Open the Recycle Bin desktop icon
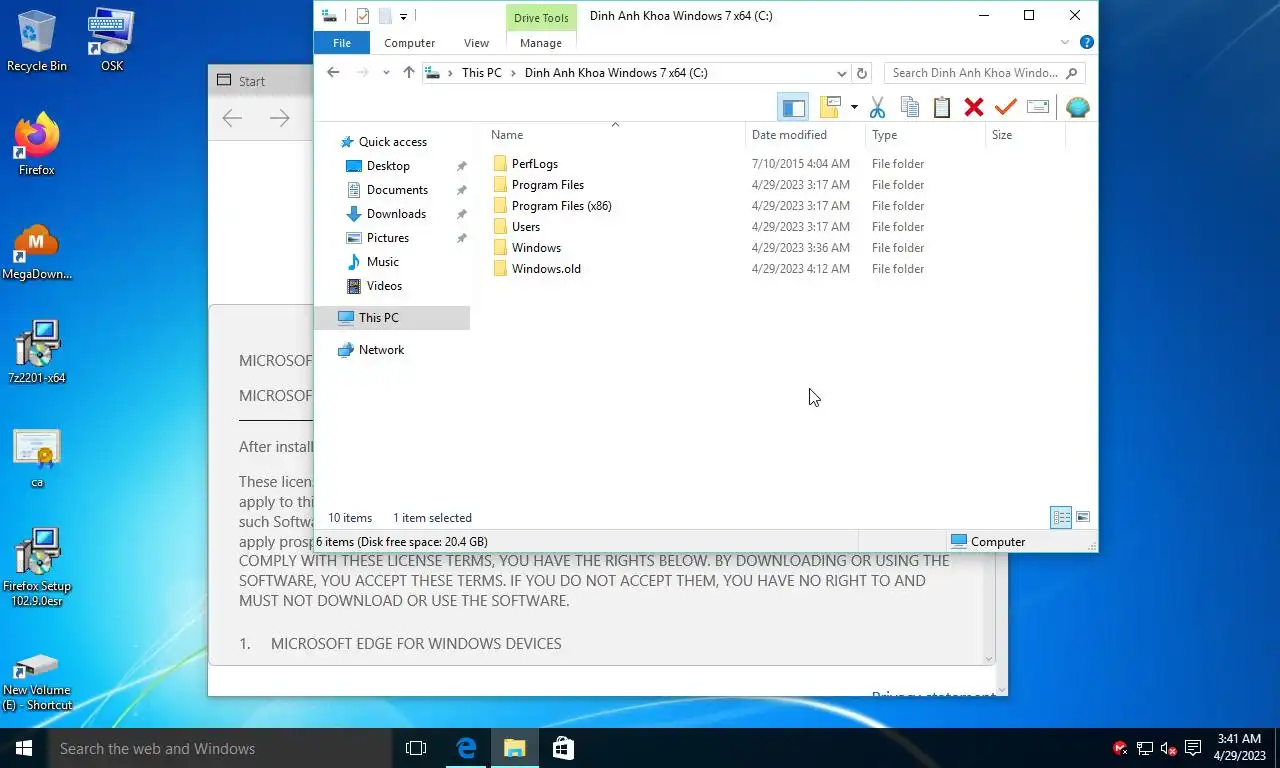 click(37, 41)
